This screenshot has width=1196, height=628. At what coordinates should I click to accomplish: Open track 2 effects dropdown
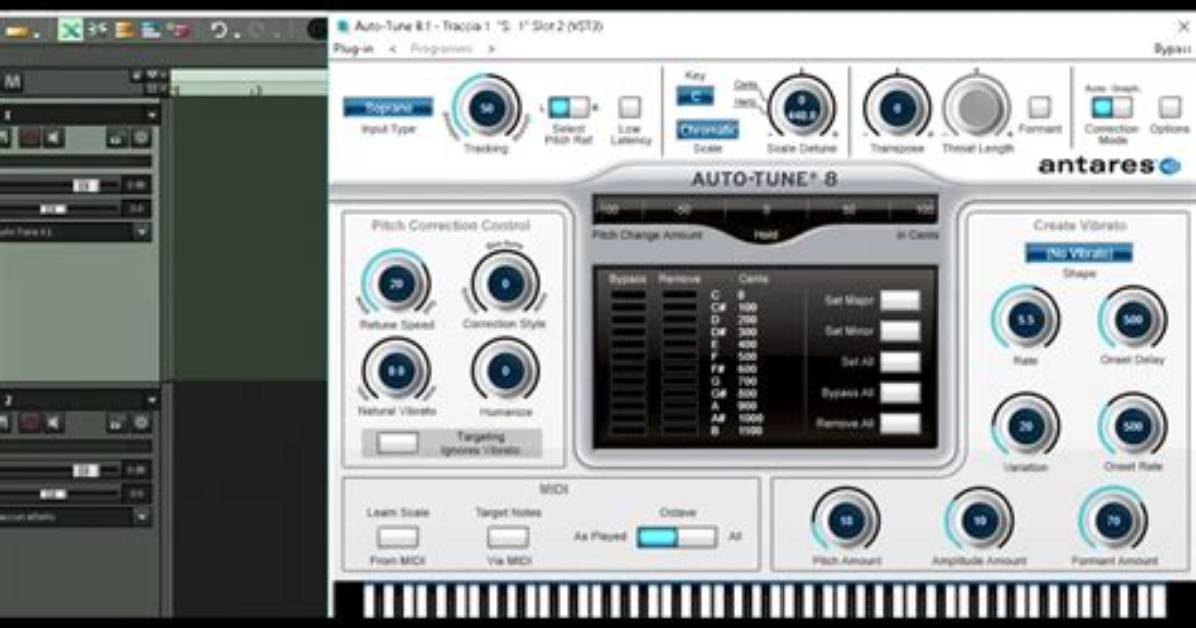[x=142, y=517]
